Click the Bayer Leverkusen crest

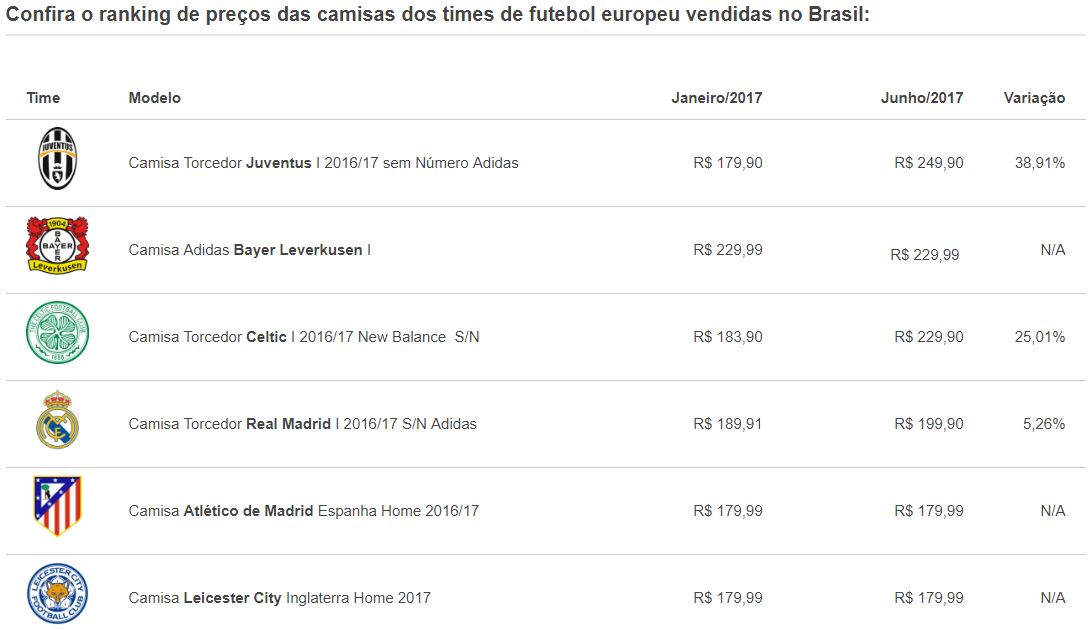tap(57, 245)
